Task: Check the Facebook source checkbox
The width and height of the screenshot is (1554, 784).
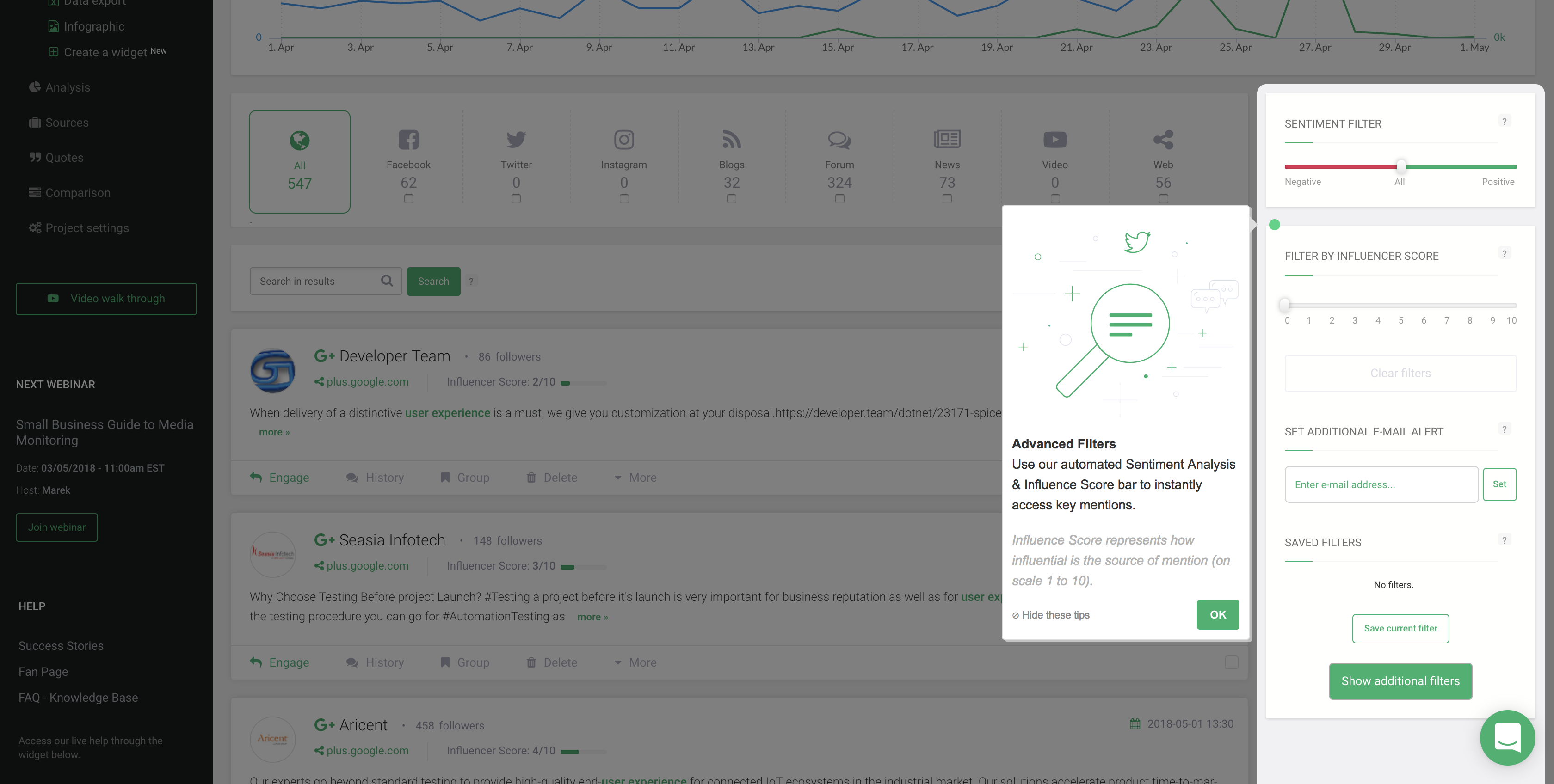Action: coord(408,198)
